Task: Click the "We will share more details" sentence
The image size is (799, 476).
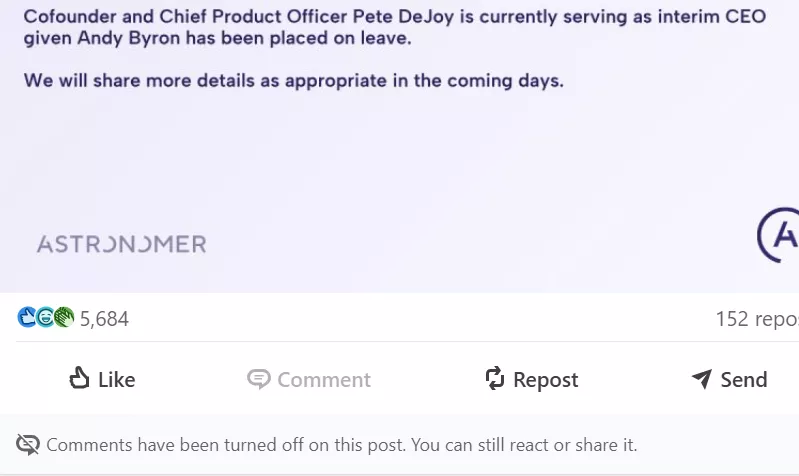Action: [x=294, y=81]
